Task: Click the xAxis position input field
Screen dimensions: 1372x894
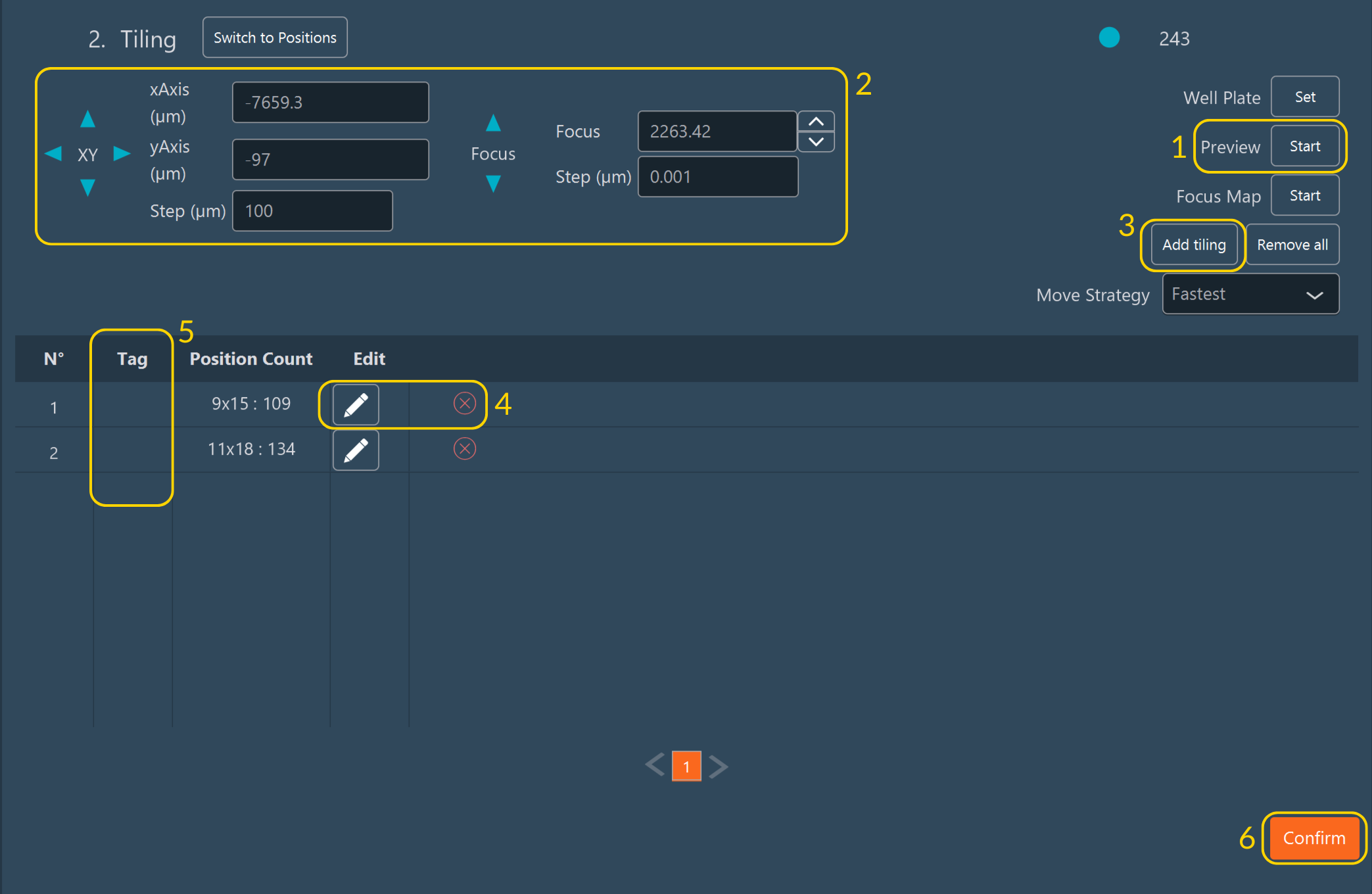Action: tap(330, 103)
